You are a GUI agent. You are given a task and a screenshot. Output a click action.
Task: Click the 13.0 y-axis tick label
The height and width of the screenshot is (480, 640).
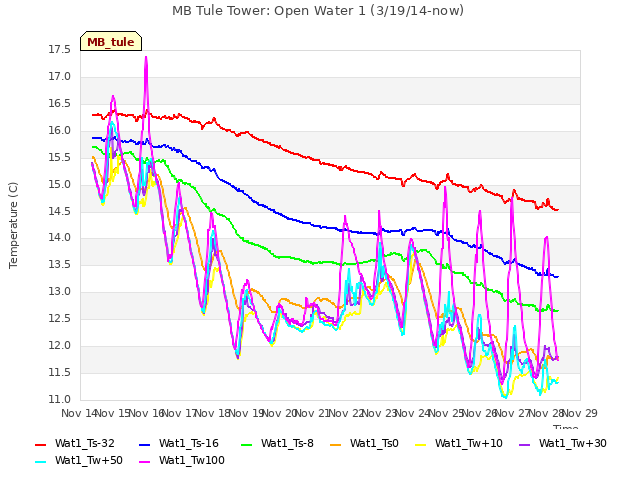tap(60, 291)
